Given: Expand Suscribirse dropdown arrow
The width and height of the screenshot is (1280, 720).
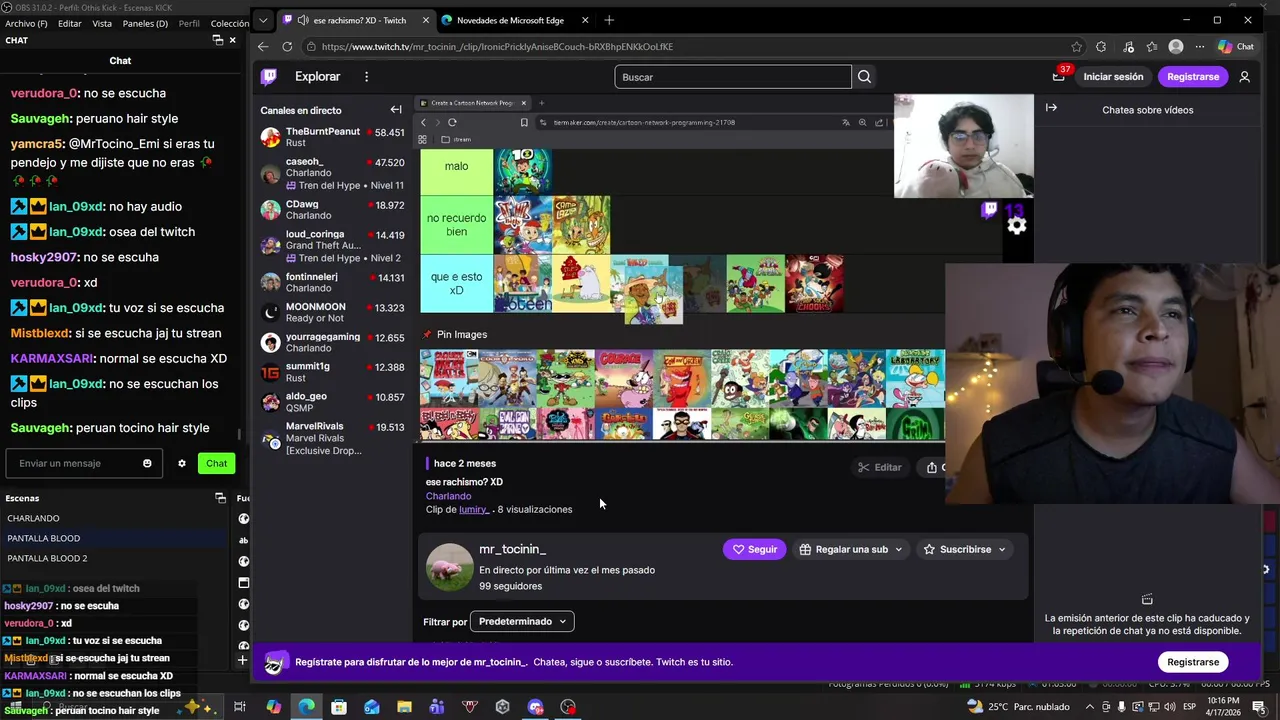Looking at the screenshot, I should (1001, 549).
